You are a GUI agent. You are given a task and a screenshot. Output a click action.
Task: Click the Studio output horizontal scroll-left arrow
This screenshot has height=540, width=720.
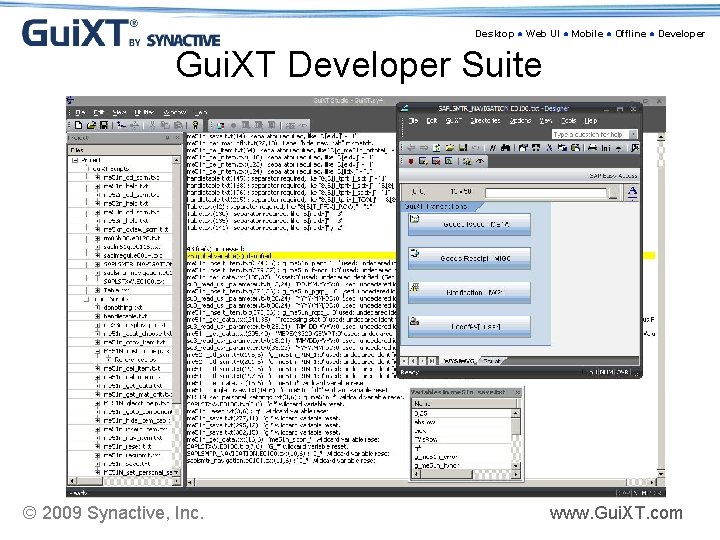point(190,483)
